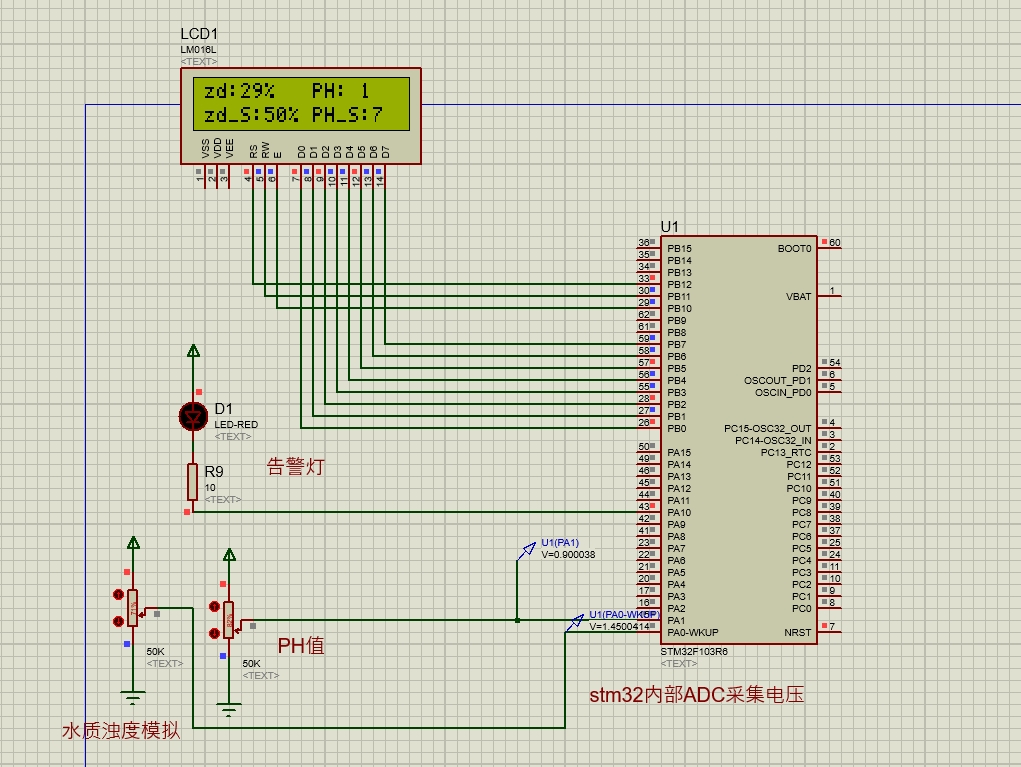Click the OSCIN_PD0 pin label
Screen dimensions: 1021x767
click(783, 393)
